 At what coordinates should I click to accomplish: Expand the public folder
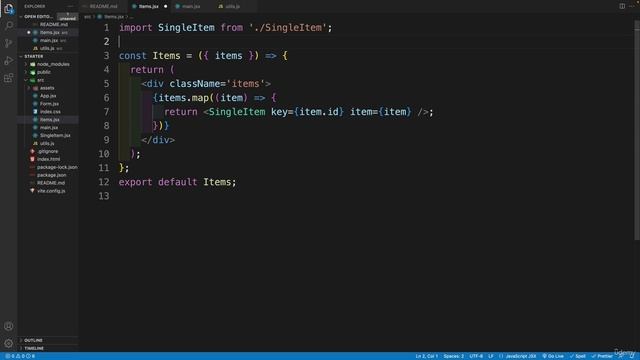coord(26,72)
